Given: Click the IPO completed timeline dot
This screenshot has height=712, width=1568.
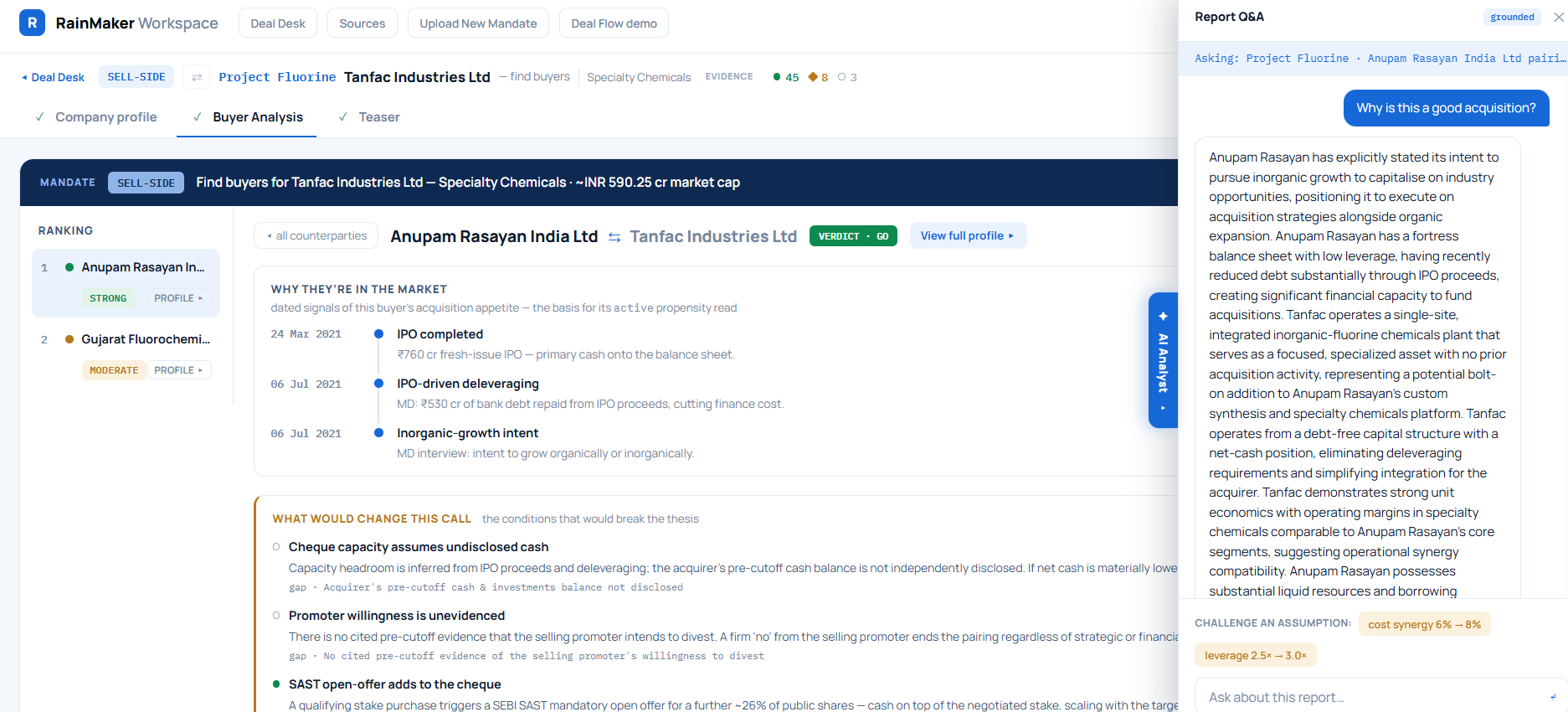Looking at the screenshot, I should (378, 334).
